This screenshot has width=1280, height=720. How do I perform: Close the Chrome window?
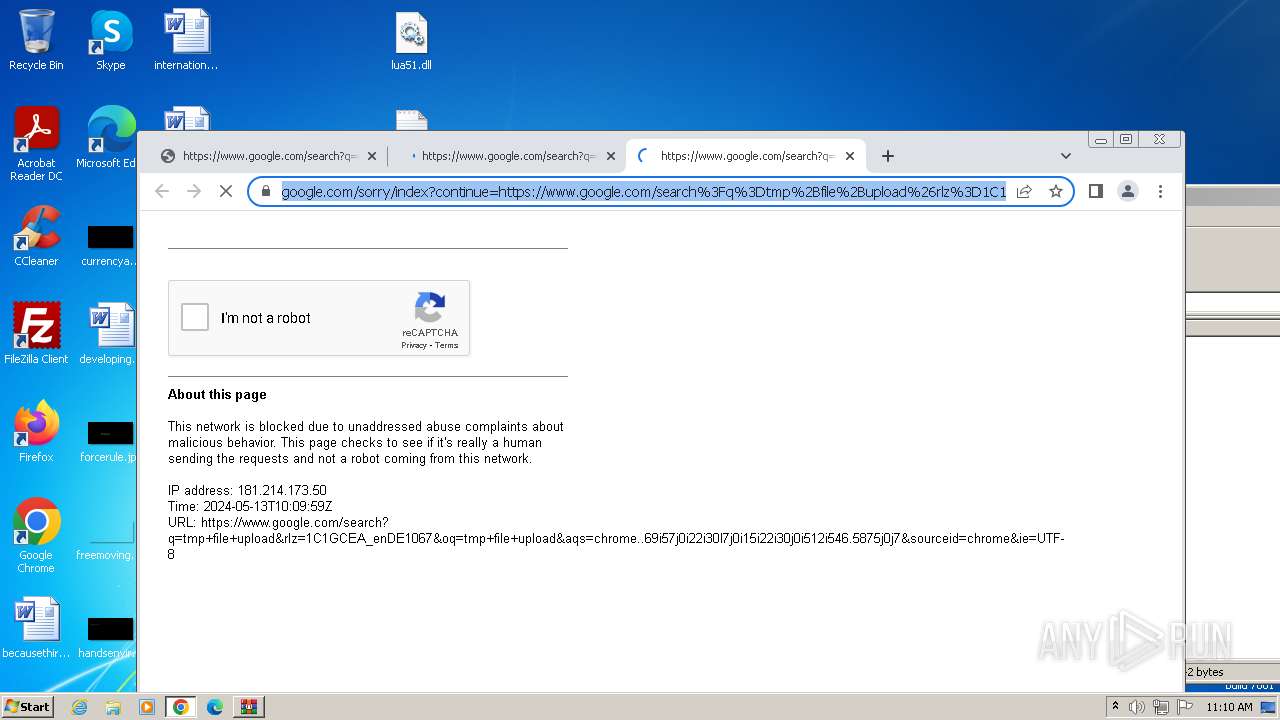(x=1159, y=139)
